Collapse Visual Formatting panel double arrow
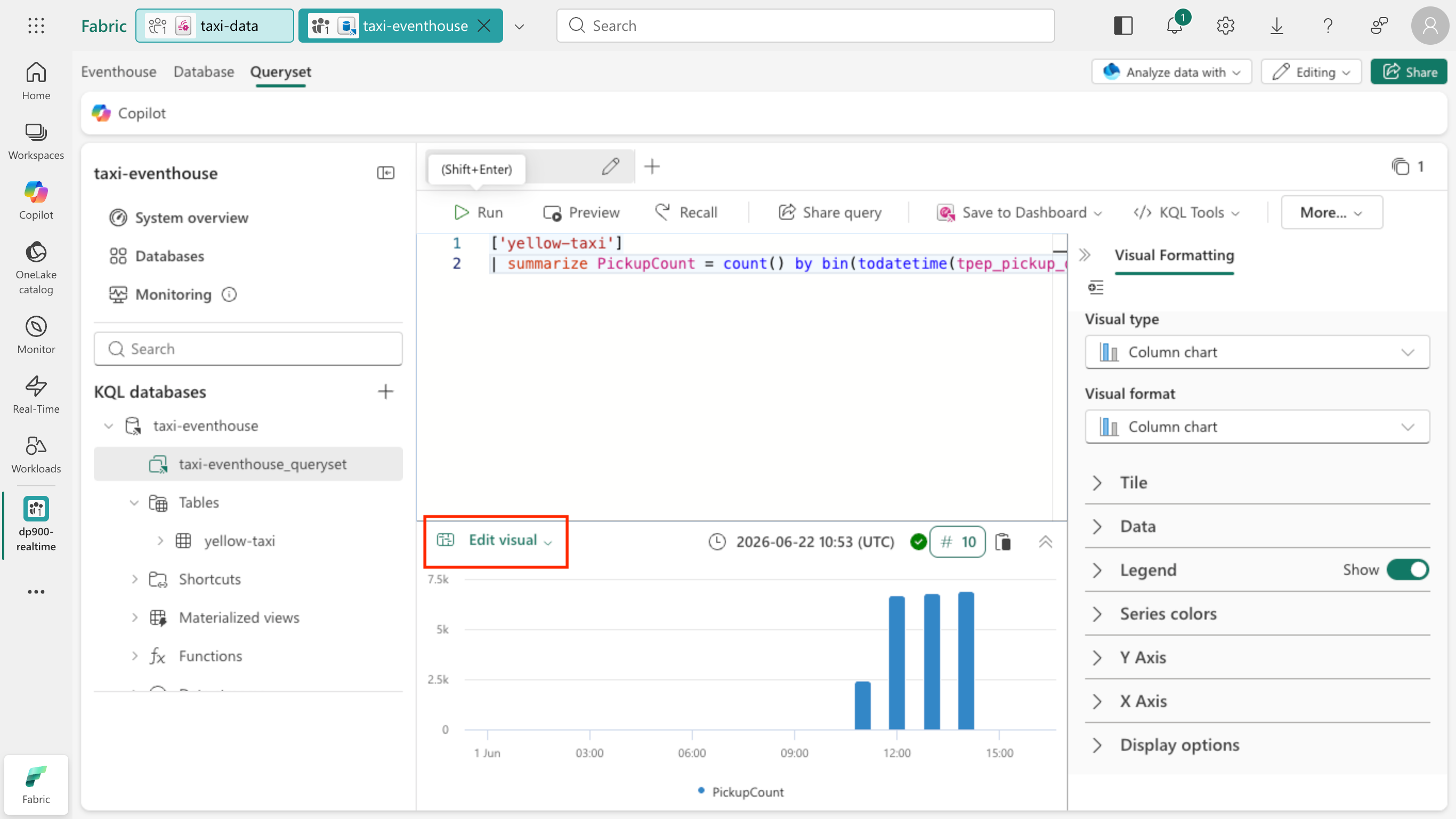 pos(1084,254)
